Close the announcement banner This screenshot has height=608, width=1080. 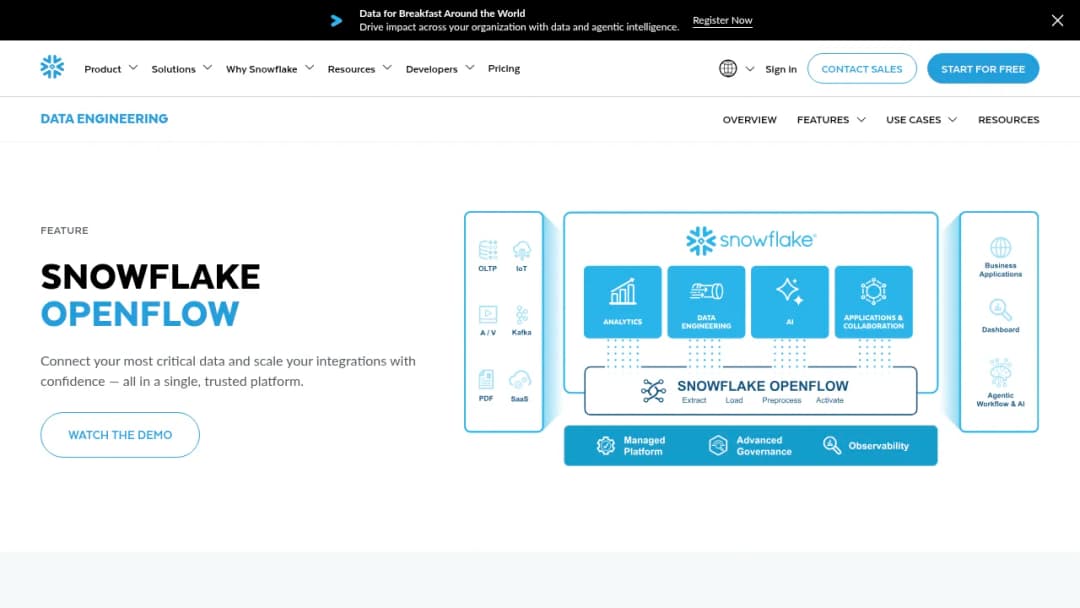[x=1057, y=20]
